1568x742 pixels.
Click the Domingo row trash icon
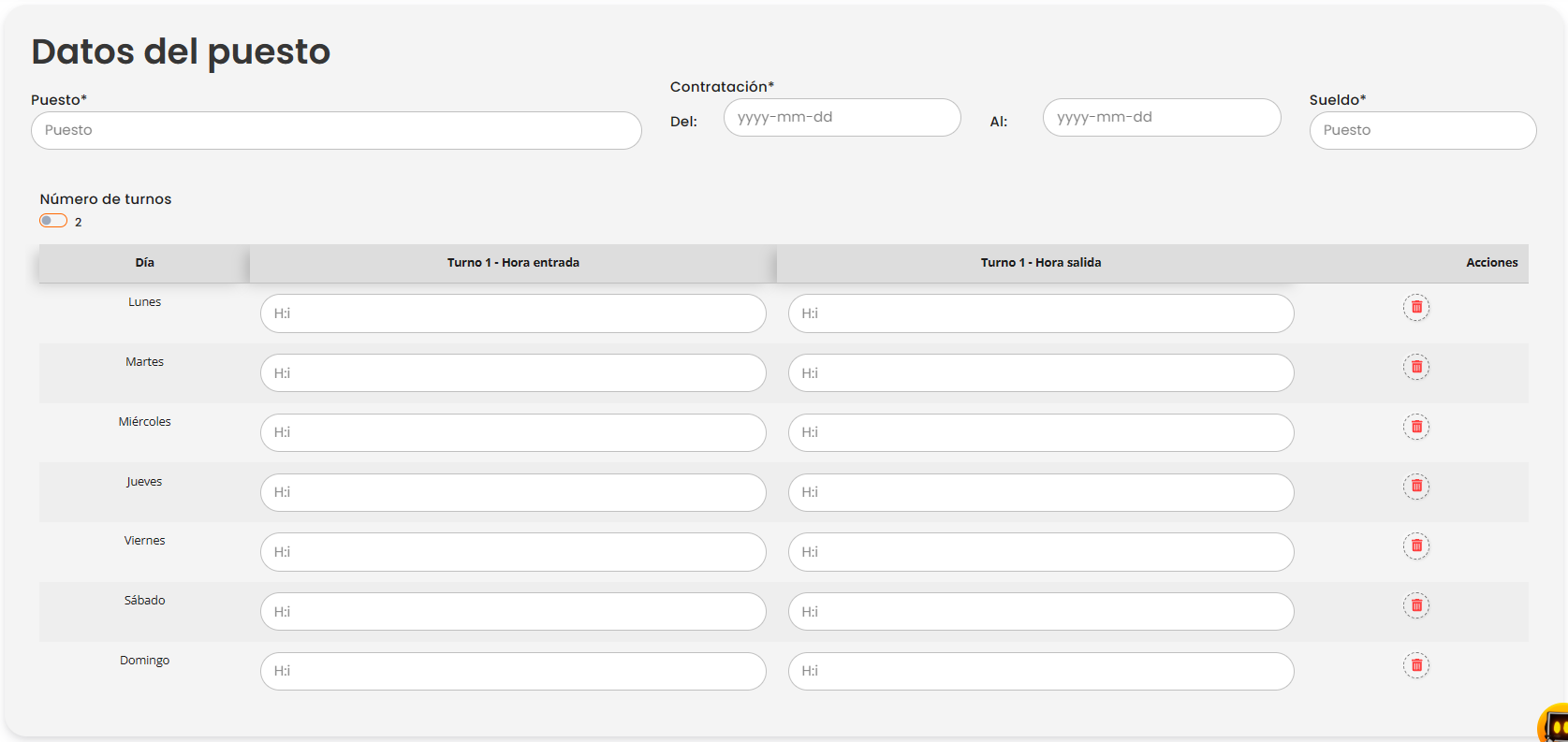(1415, 665)
